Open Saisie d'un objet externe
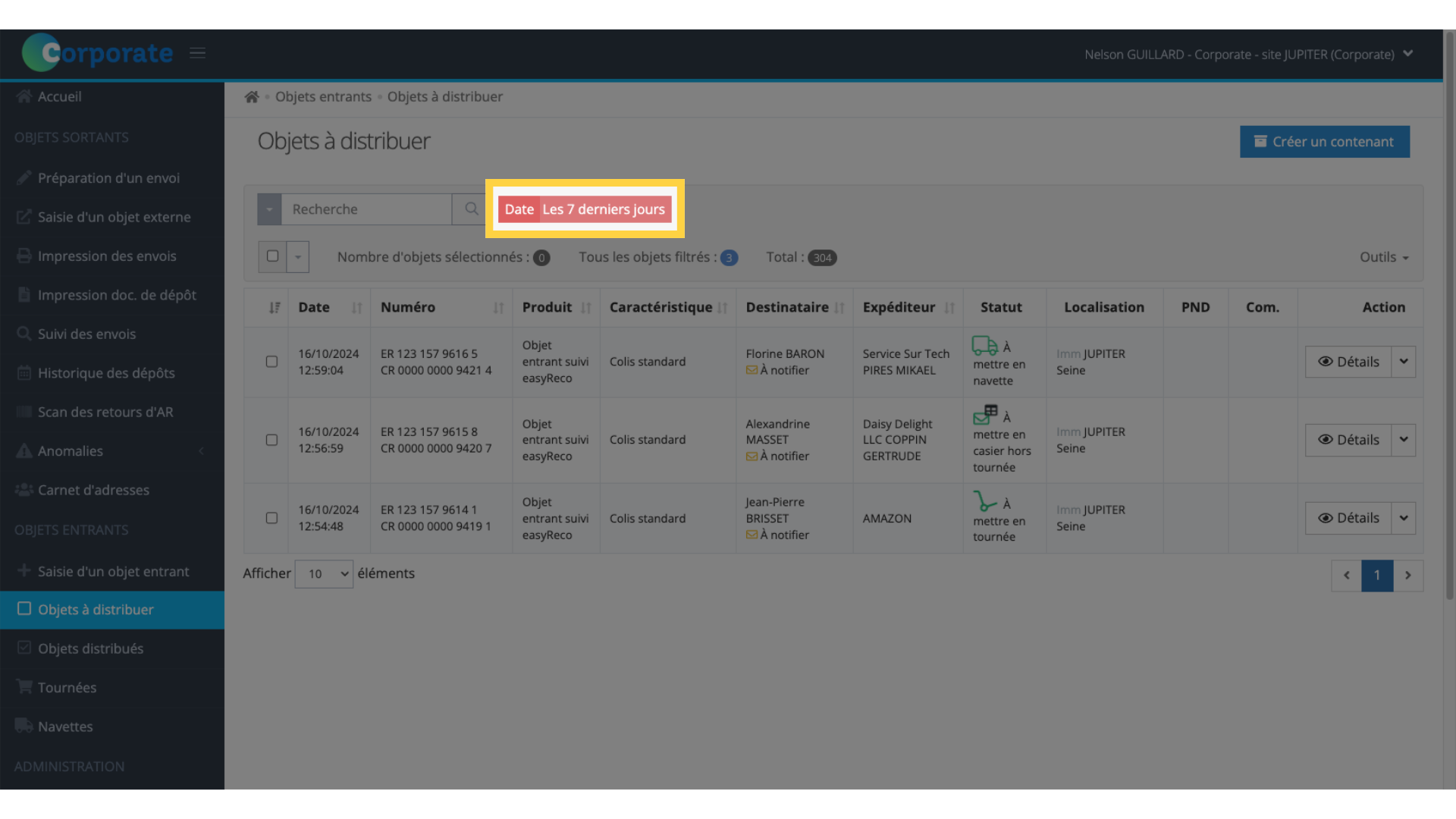The height and width of the screenshot is (819, 1456). [112, 217]
